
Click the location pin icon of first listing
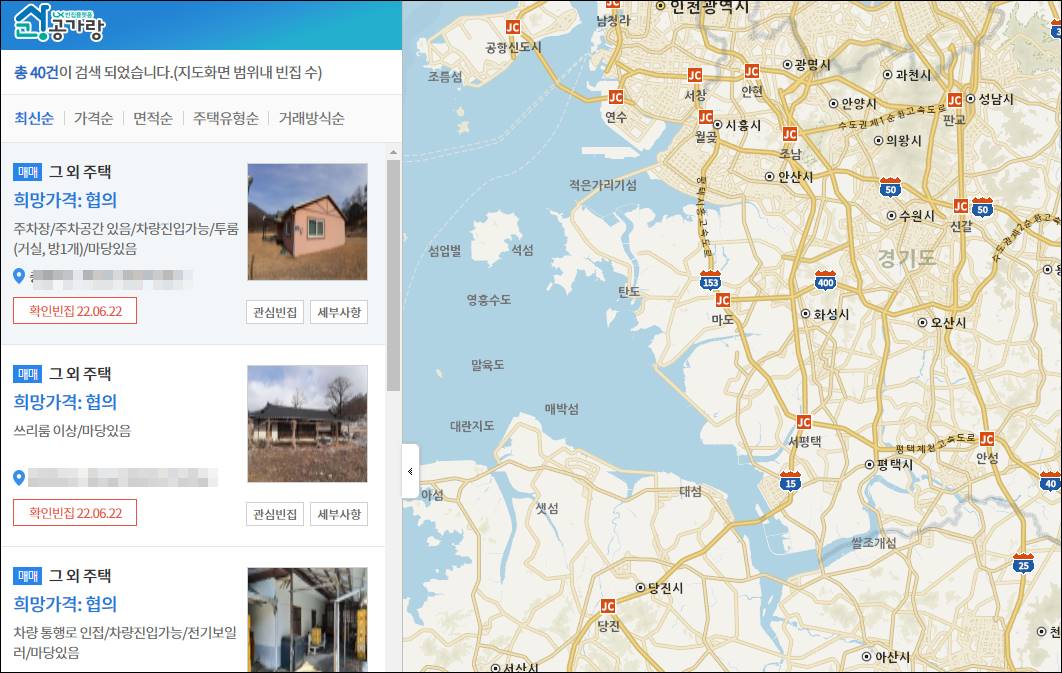19,276
